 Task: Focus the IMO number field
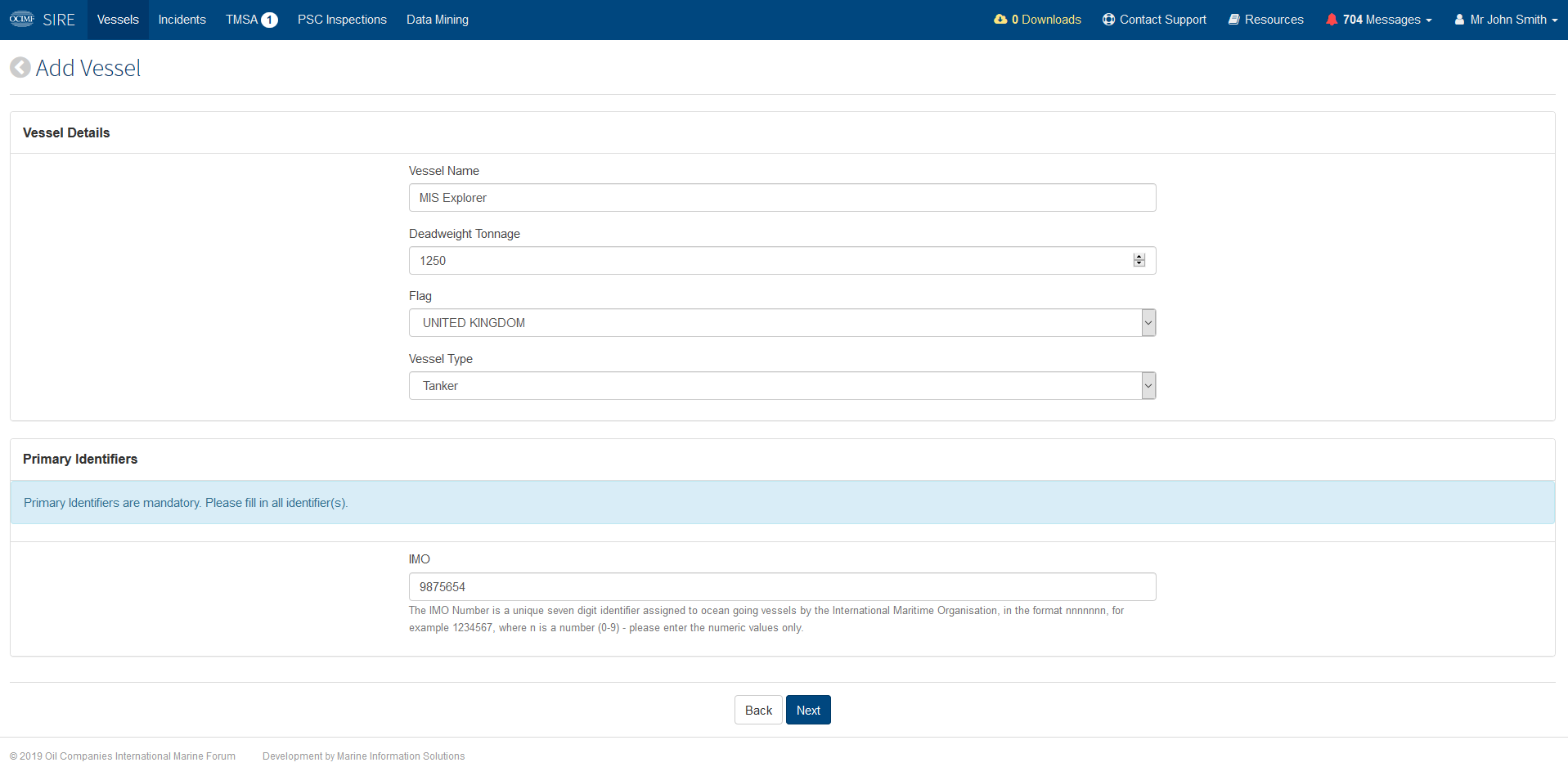click(x=782, y=587)
